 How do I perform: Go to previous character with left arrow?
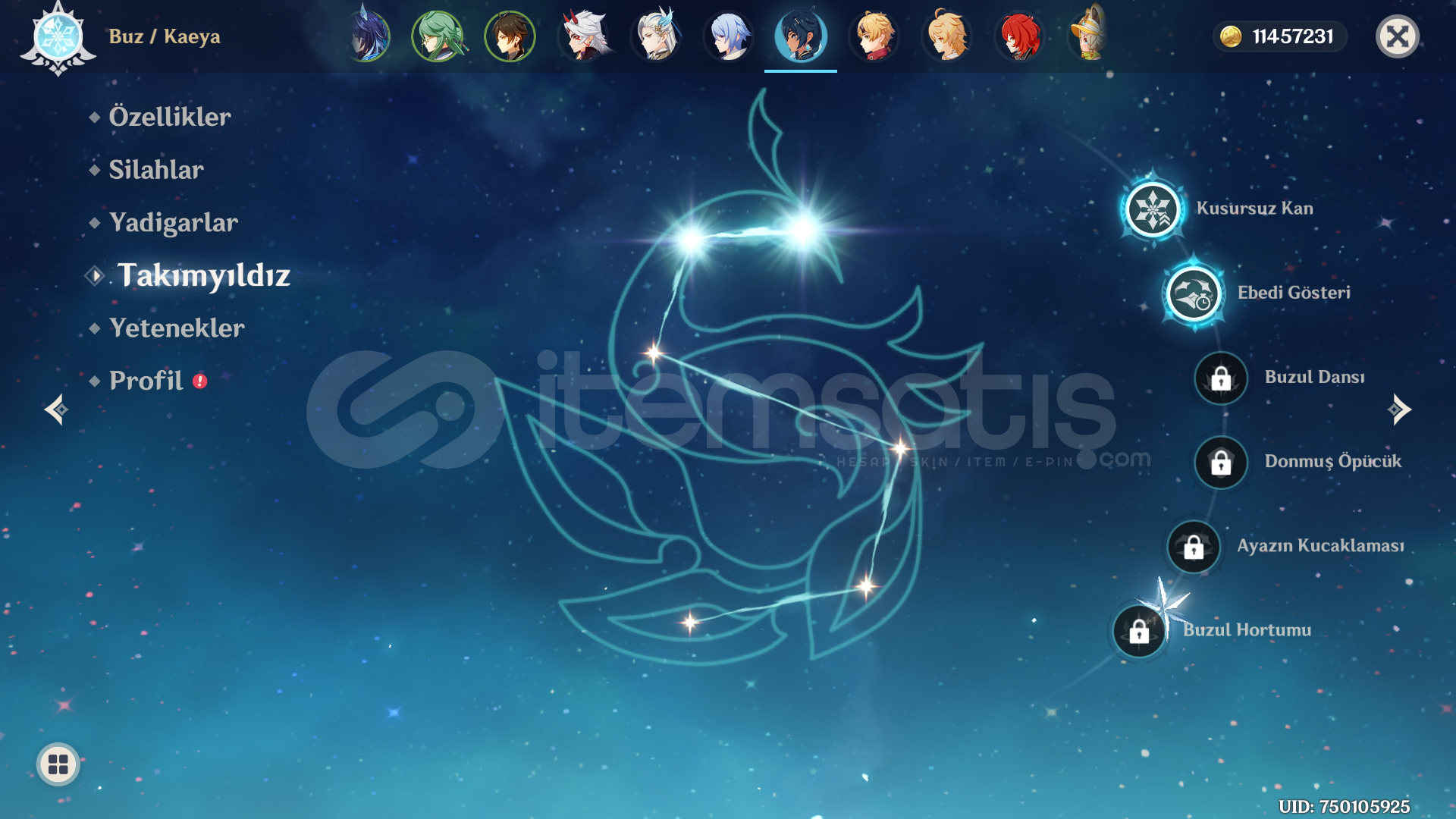pos(56,409)
